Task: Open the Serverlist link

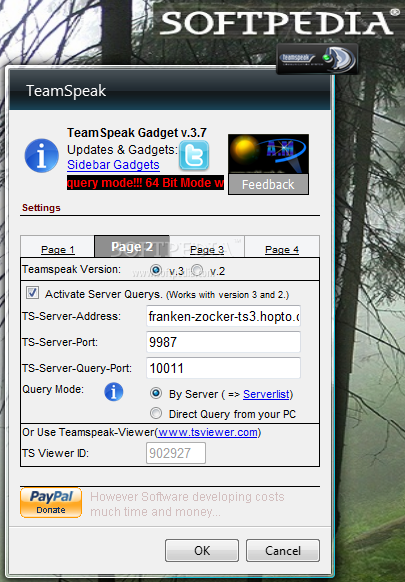Action: (x=266, y=394)
